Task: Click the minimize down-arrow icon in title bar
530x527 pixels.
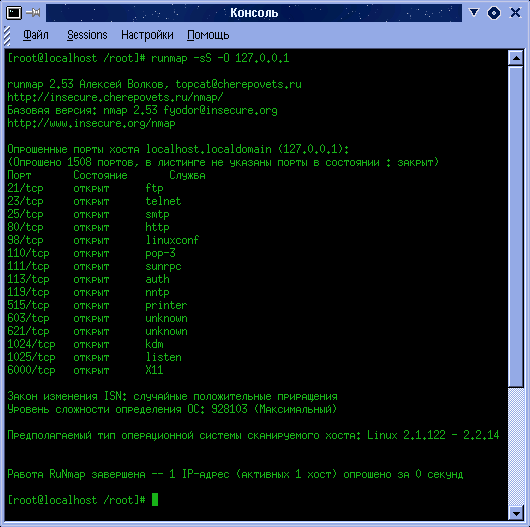Action: point(474,13)
